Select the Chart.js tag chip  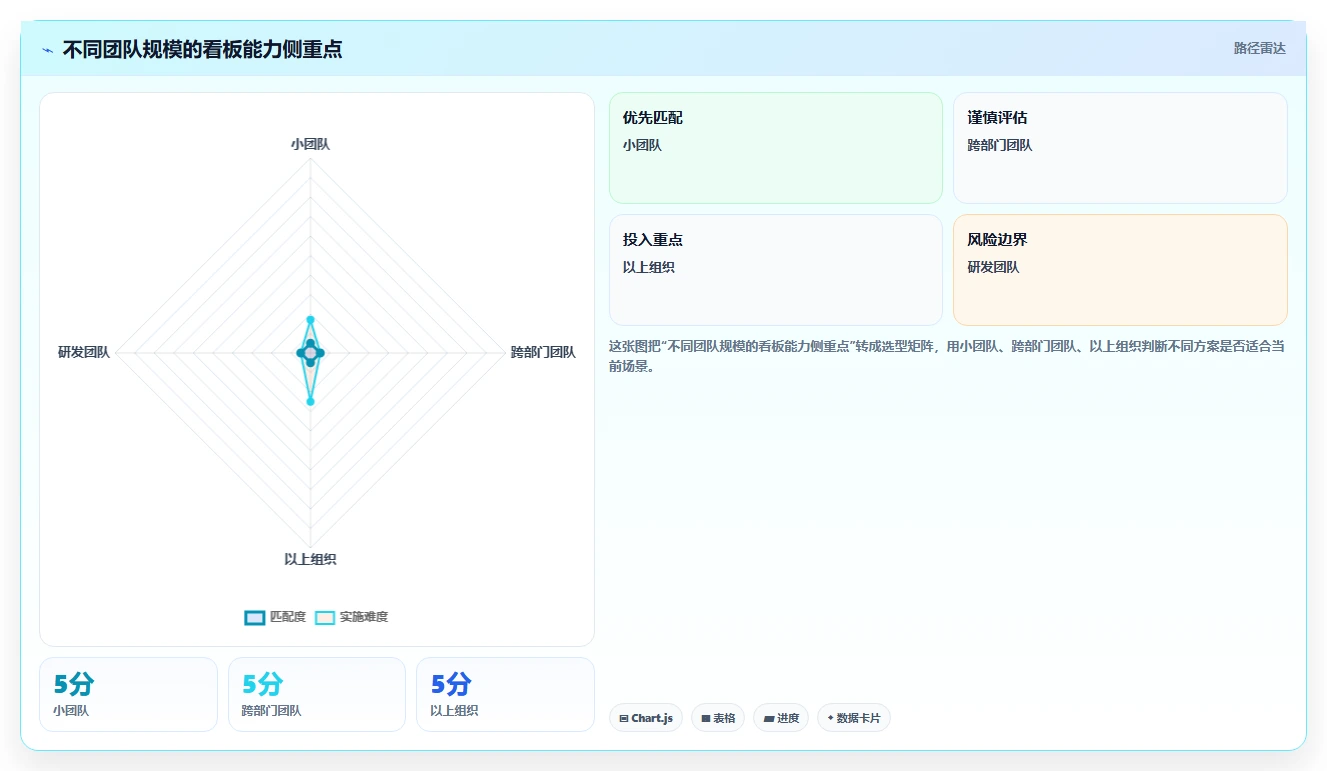[x=646, y=718]
